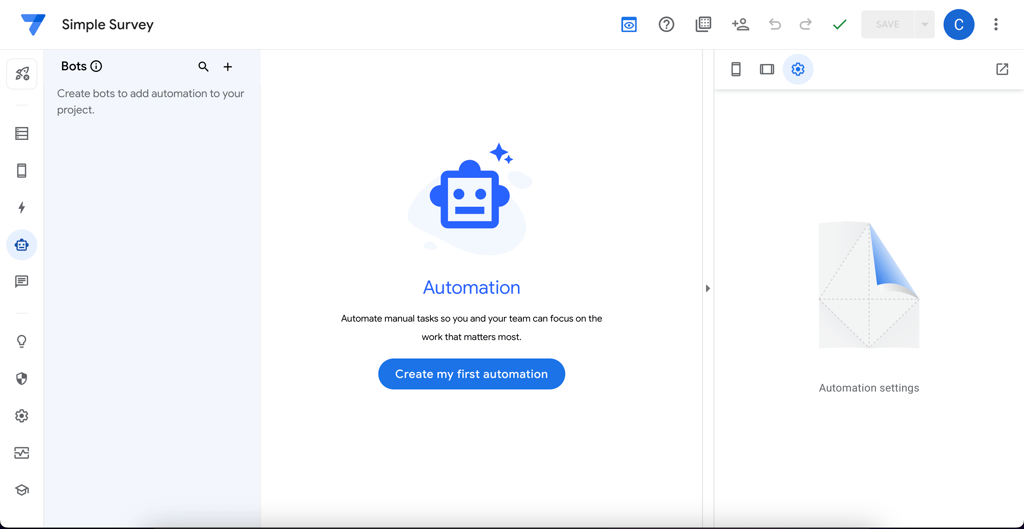Click the Simple Survey app title
The height and width of the screenshot is (529, 1024).
tap(108, 25)
